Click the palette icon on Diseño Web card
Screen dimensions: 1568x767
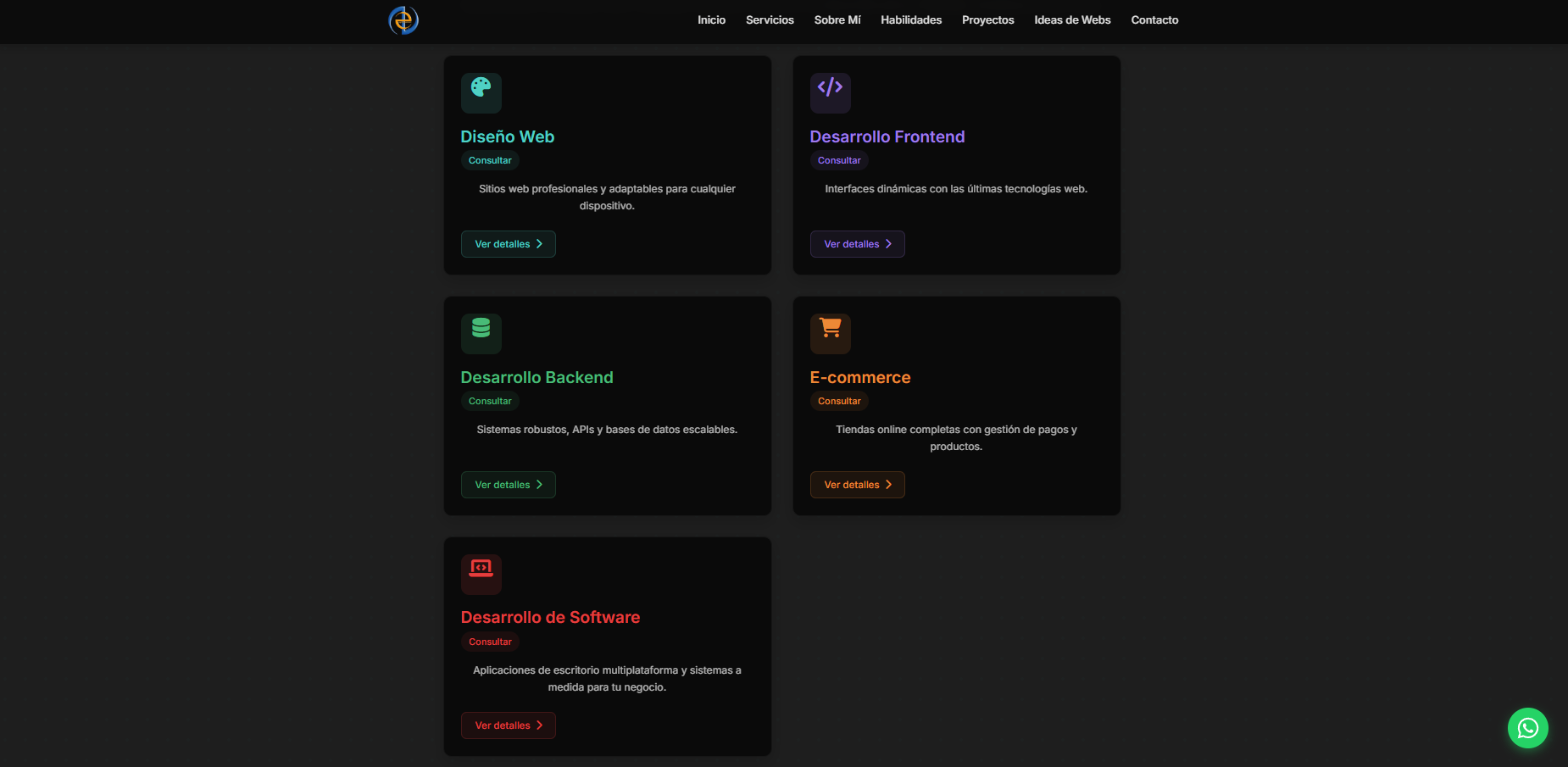(481, 87)
